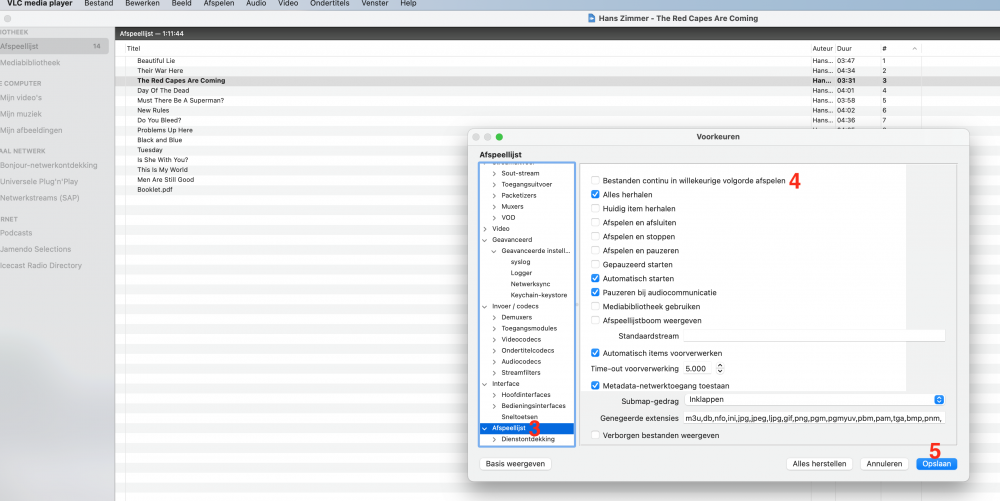This screenshot has width=1000, height=501.
Task: Click the Basis weergeven button
Action: pyautogui.click(x=515, y=464)
